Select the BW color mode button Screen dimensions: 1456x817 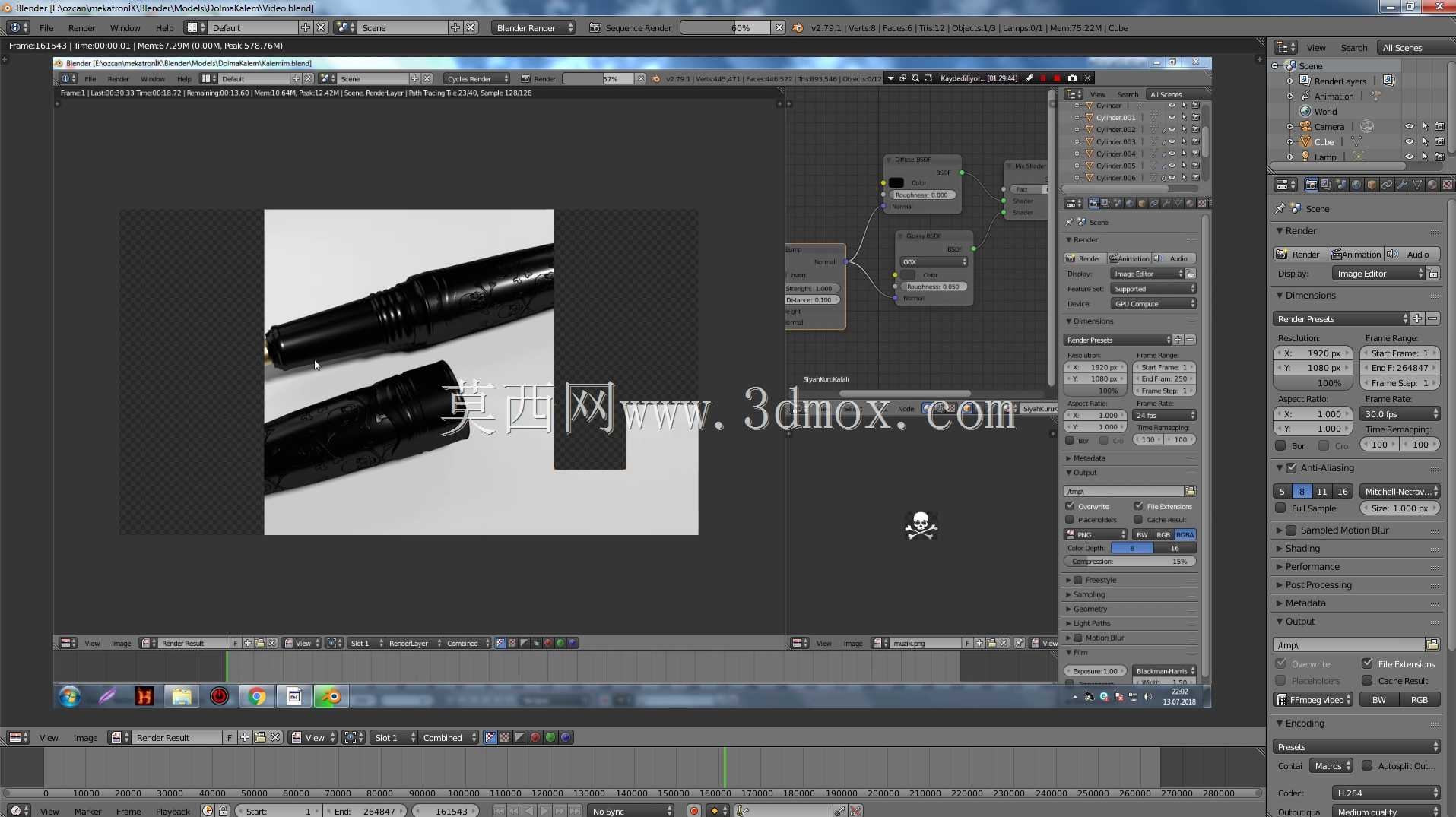[1378, 700]
